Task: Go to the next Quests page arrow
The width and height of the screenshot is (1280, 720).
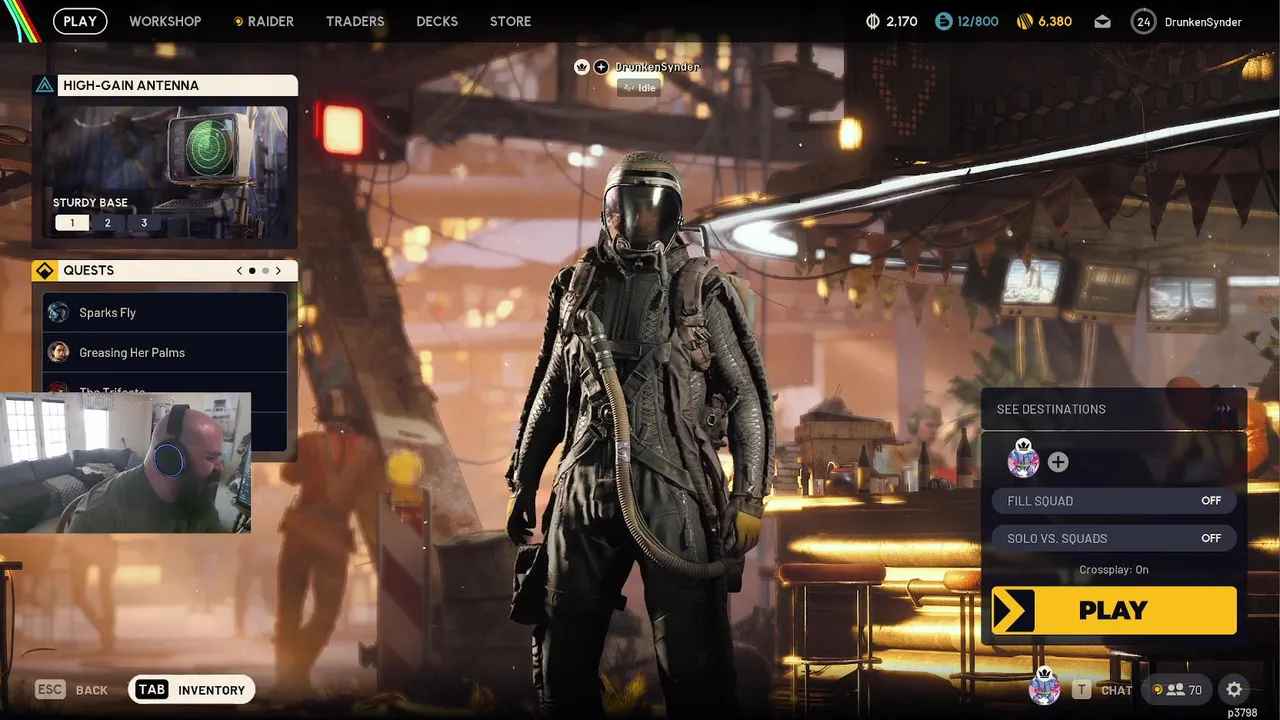Action: [x=278, y=270]
